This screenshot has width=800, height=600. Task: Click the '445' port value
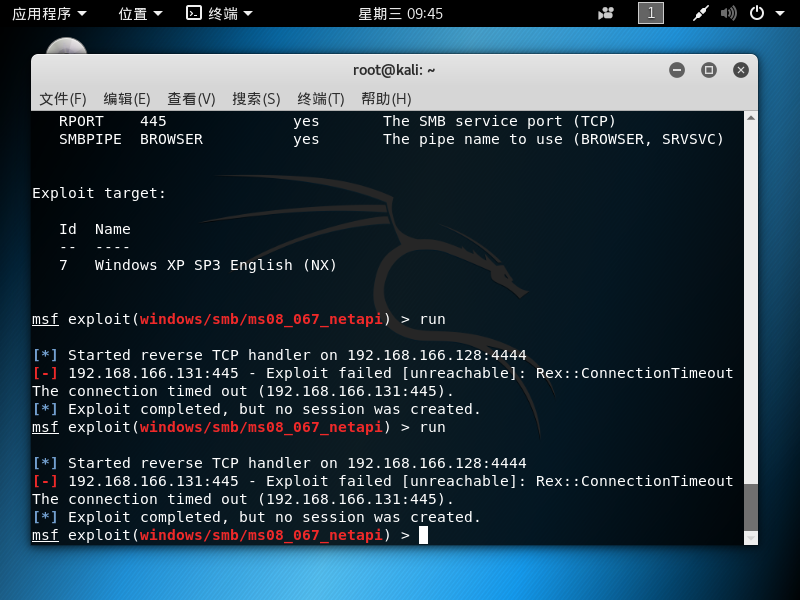153,121
